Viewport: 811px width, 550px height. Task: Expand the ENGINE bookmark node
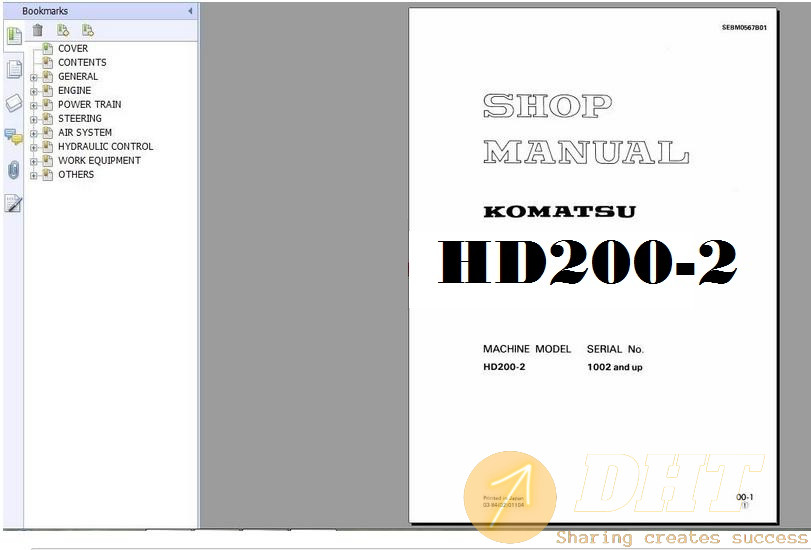click(34, 92)
